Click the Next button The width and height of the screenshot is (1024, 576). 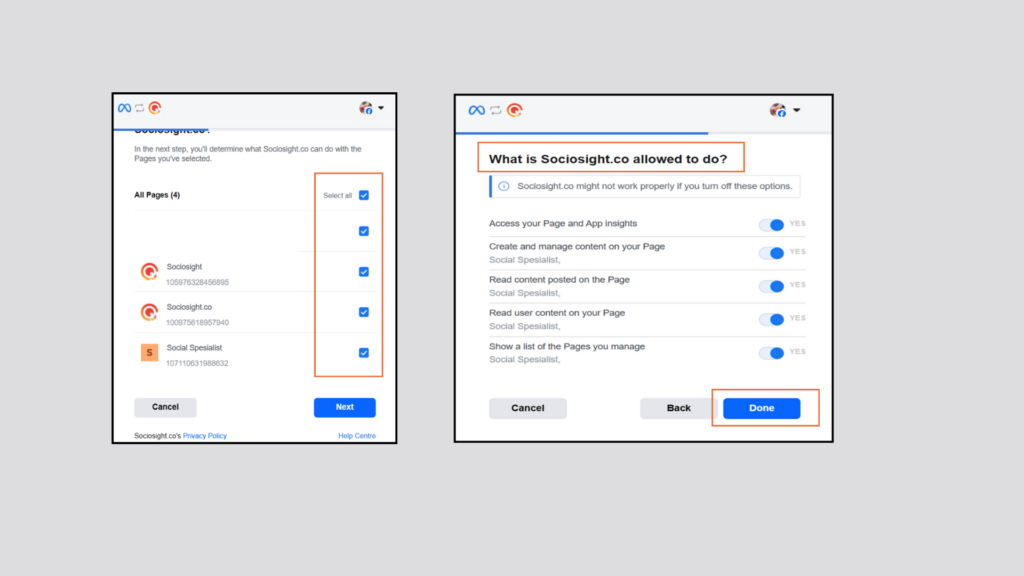[345, 407]
